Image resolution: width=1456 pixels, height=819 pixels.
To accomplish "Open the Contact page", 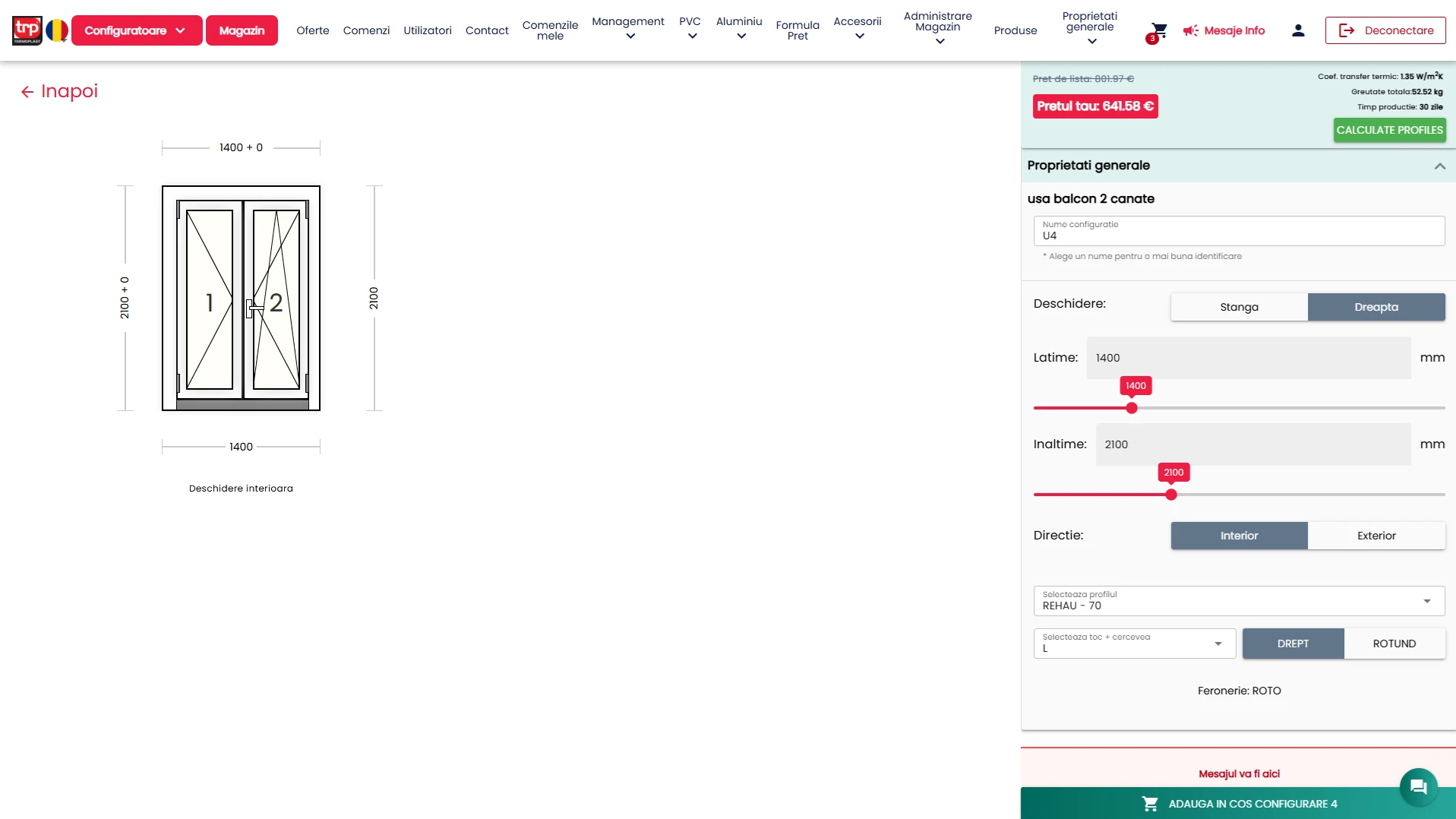I will click(487, 30).
